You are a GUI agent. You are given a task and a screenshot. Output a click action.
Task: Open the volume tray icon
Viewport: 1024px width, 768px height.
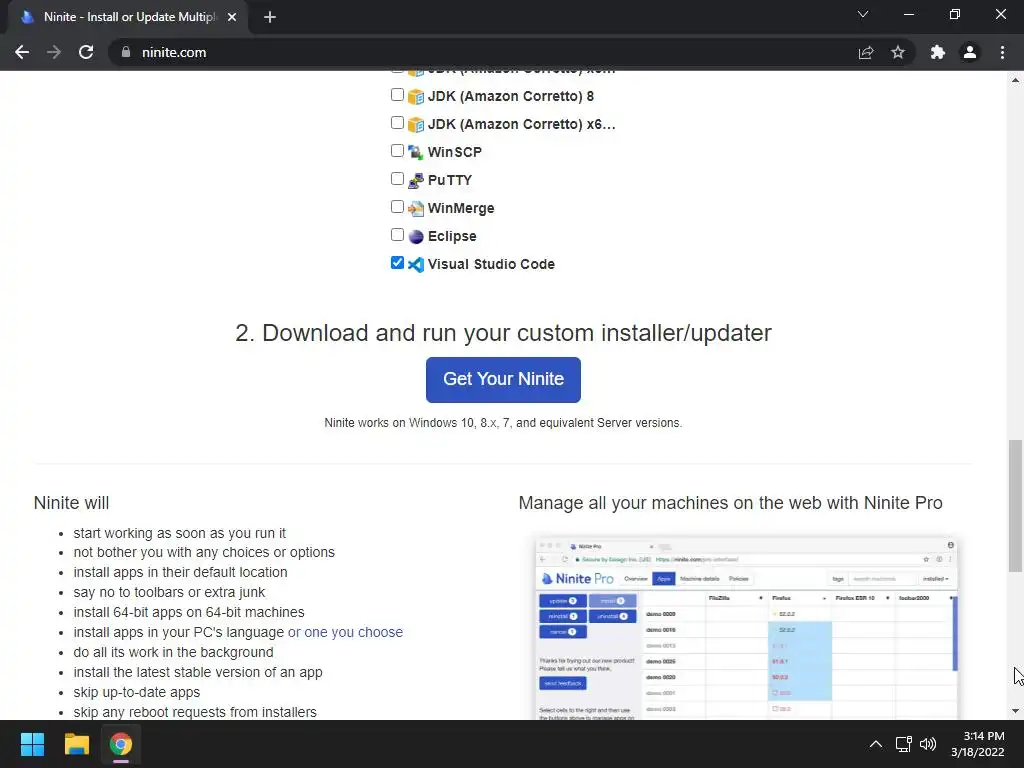(x=927, y=744)
